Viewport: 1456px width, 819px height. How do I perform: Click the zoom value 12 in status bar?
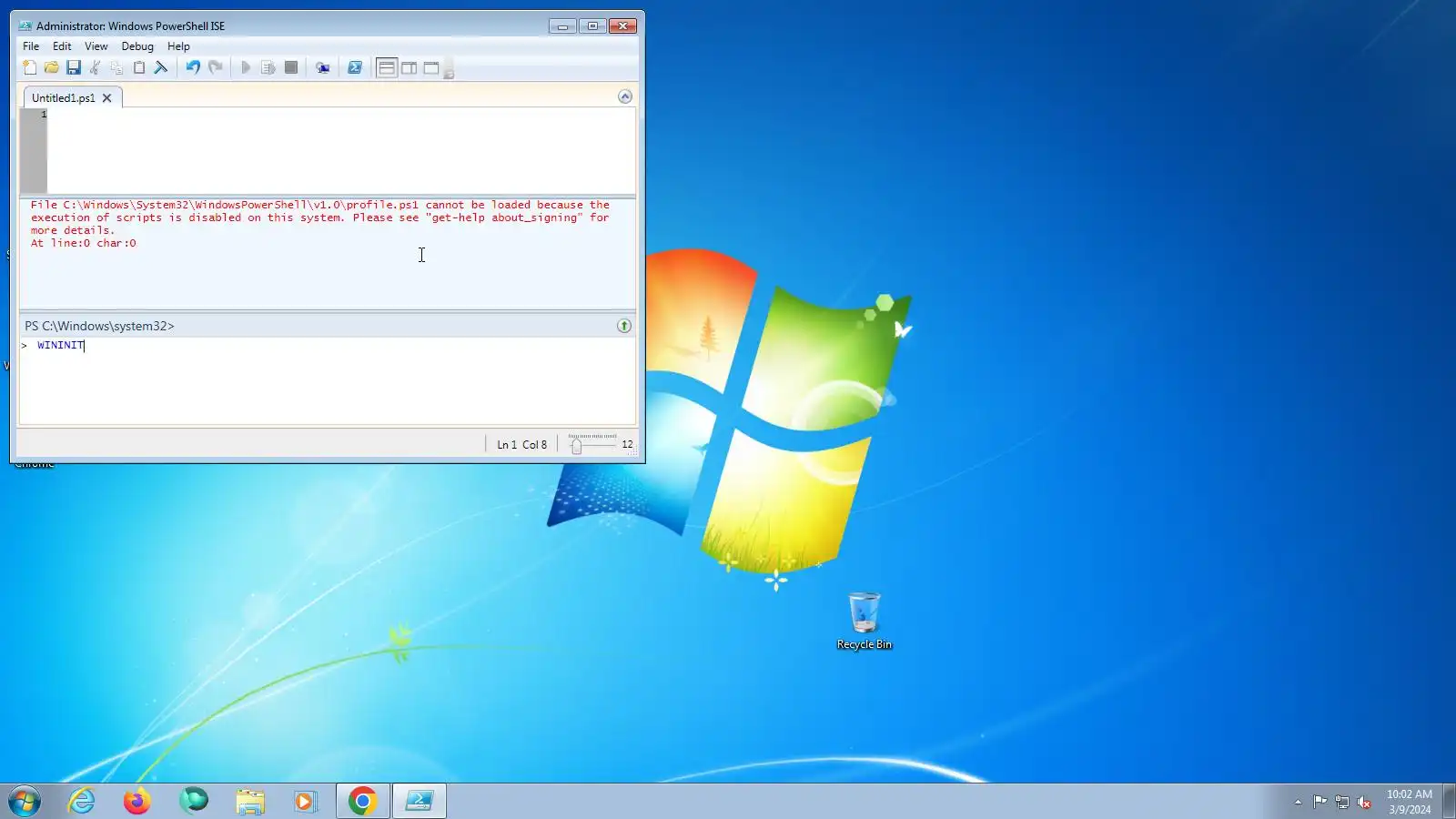pyautogui.click(x=627, y=444)
